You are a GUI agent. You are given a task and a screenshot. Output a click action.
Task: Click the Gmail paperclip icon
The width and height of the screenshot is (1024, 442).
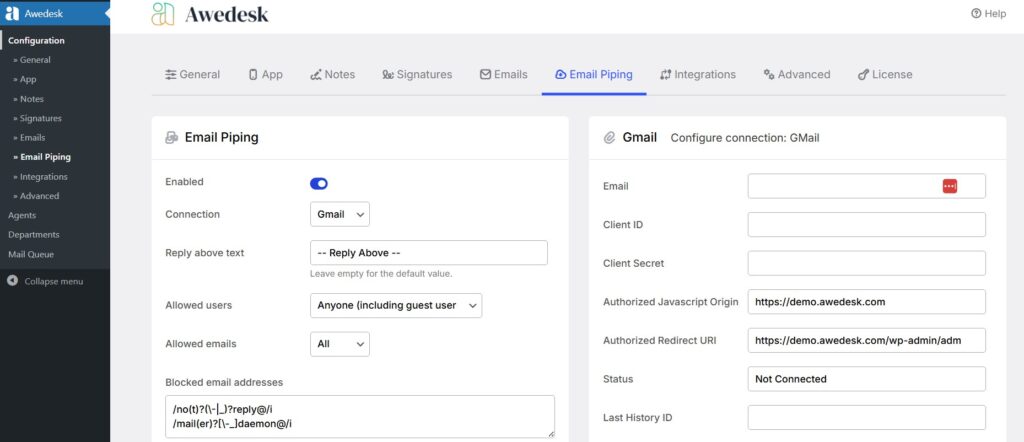(x=609, y=138)
